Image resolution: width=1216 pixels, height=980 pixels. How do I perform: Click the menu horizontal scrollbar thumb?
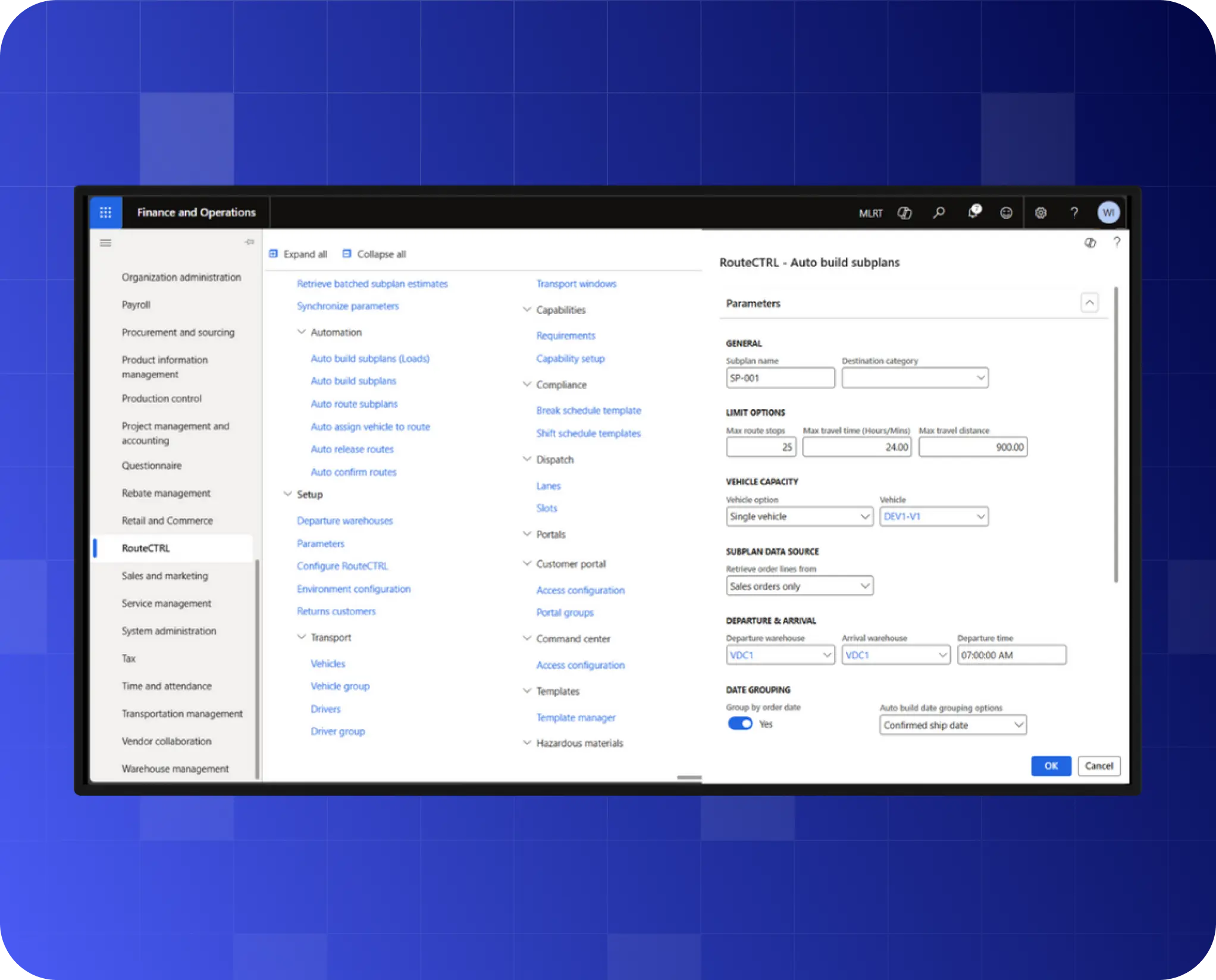(x=690, y=777)
